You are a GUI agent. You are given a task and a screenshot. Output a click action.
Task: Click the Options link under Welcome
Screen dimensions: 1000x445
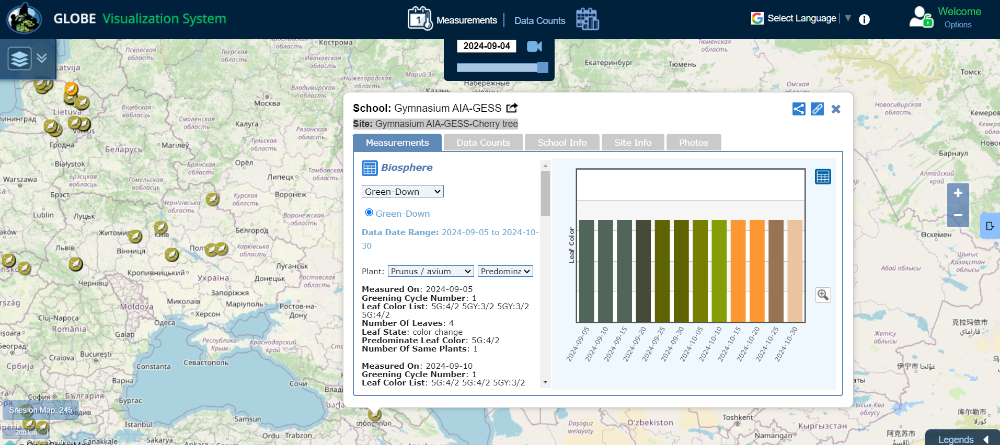click(x=957, y=25)
